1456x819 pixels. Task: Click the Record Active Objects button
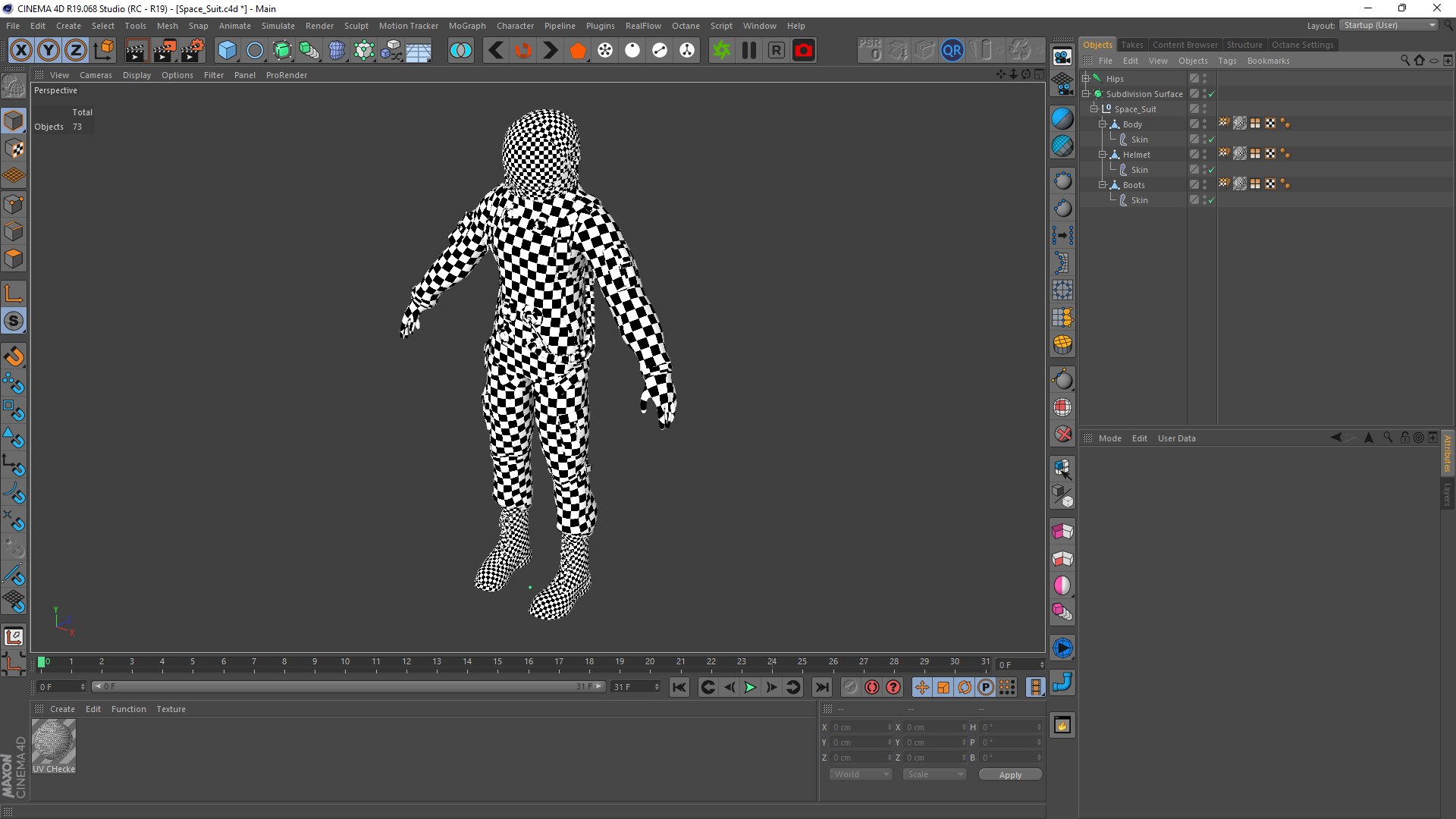pyautogui.click(x=850, y=687)
